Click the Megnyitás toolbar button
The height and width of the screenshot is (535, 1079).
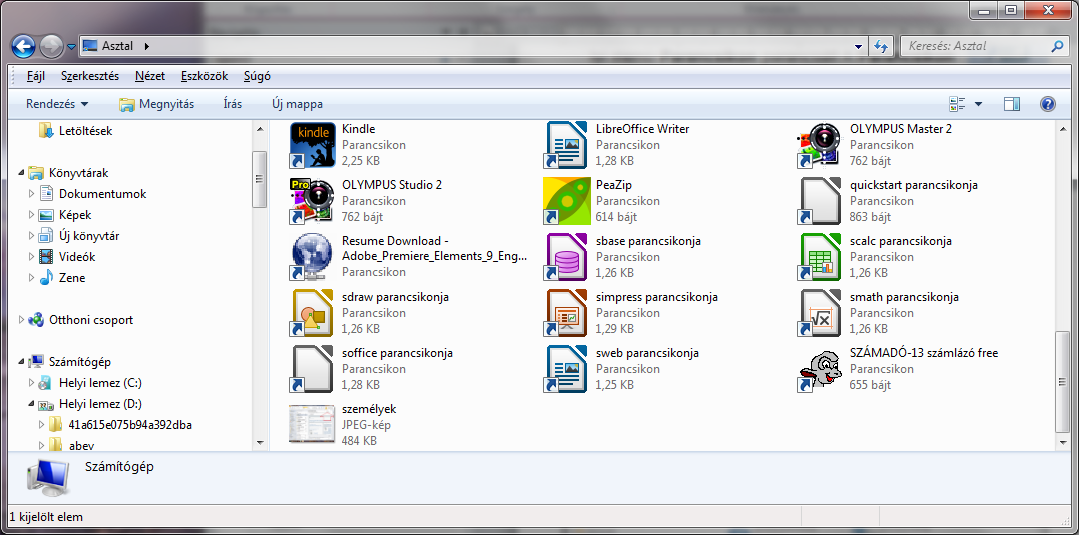(x=157, y=104)
